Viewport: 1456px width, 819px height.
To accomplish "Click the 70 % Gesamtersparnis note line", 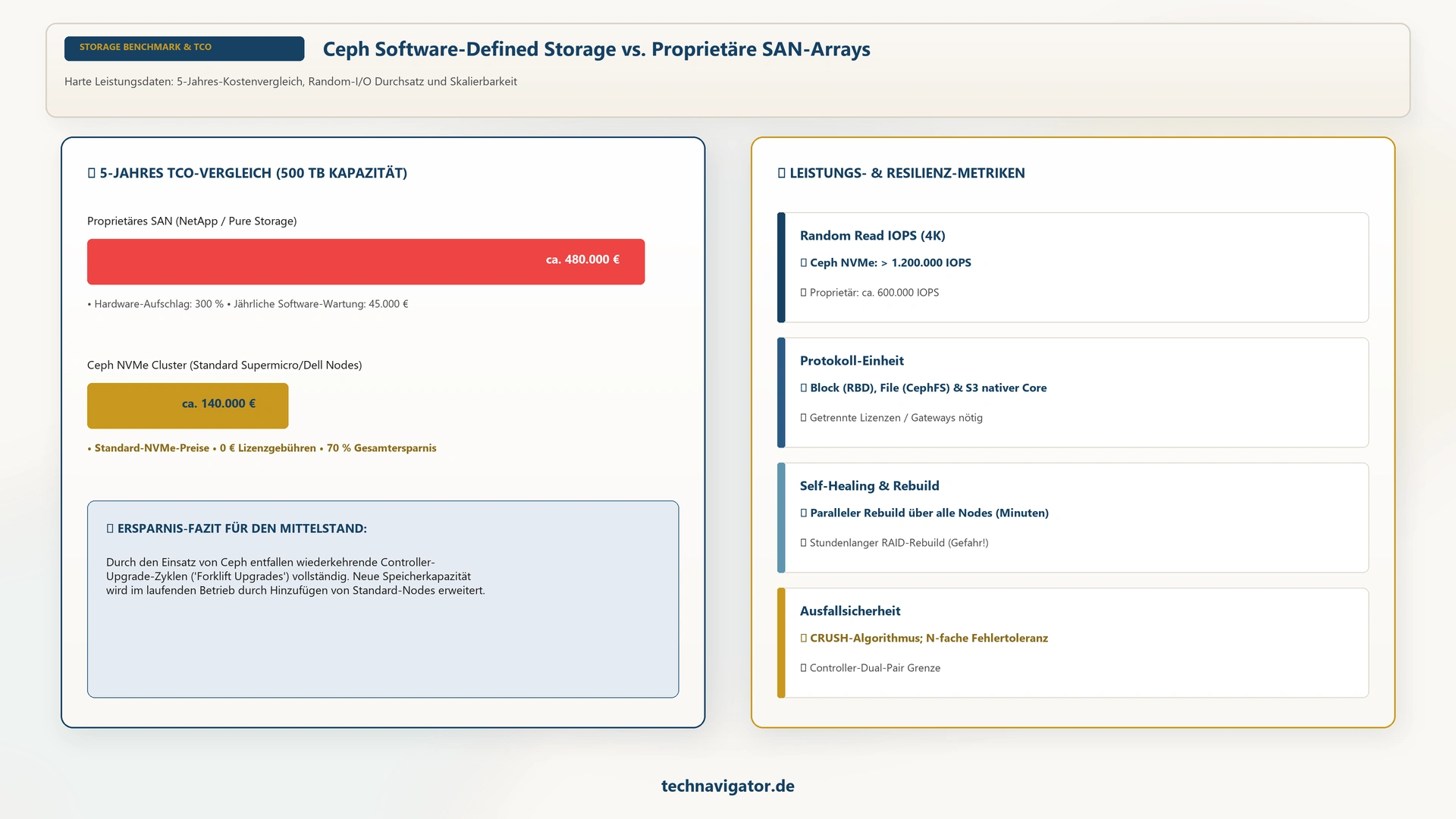I will click(262, 448).
